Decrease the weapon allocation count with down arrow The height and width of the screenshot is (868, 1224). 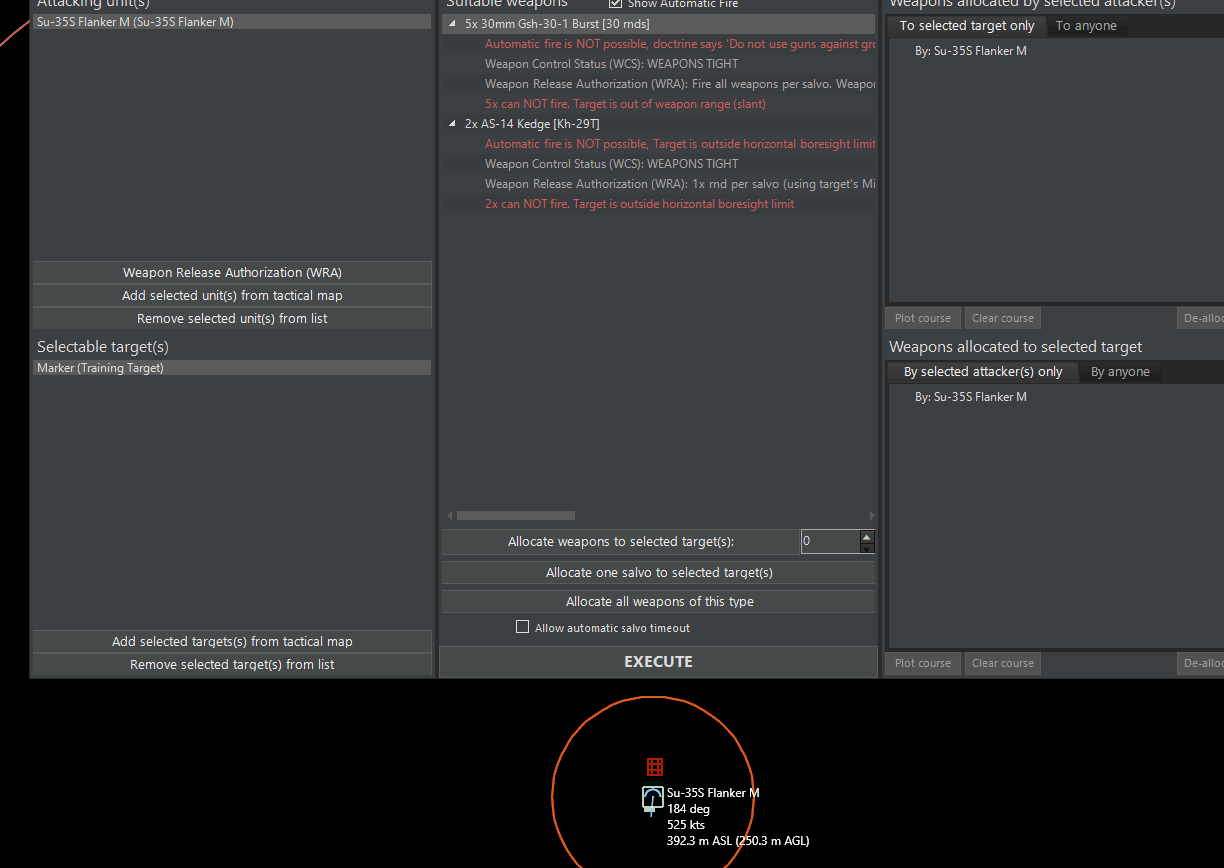867,547
